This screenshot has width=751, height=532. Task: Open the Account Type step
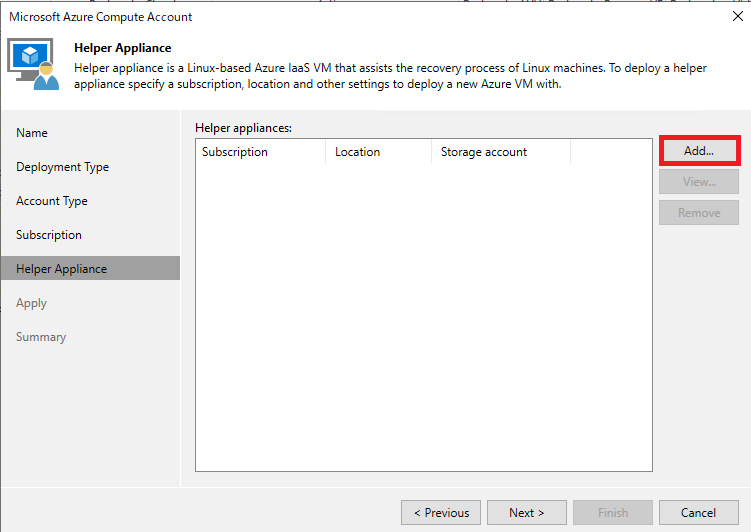pos(91,201)
